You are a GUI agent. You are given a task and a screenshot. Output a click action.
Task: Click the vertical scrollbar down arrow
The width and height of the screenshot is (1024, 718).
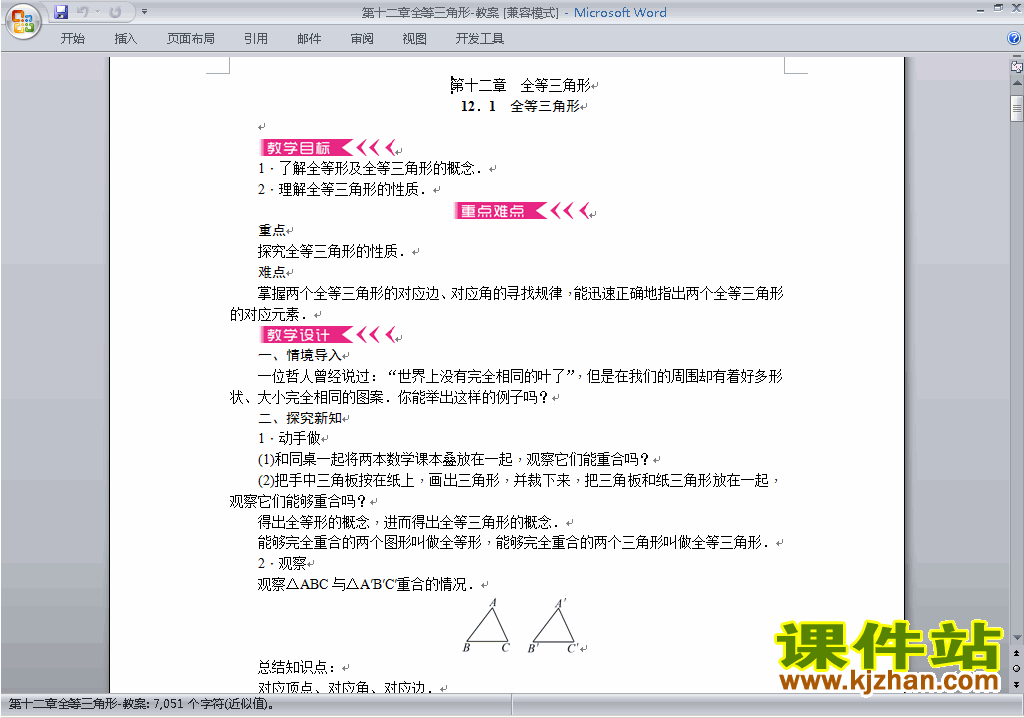click(x=1017, y=637)
